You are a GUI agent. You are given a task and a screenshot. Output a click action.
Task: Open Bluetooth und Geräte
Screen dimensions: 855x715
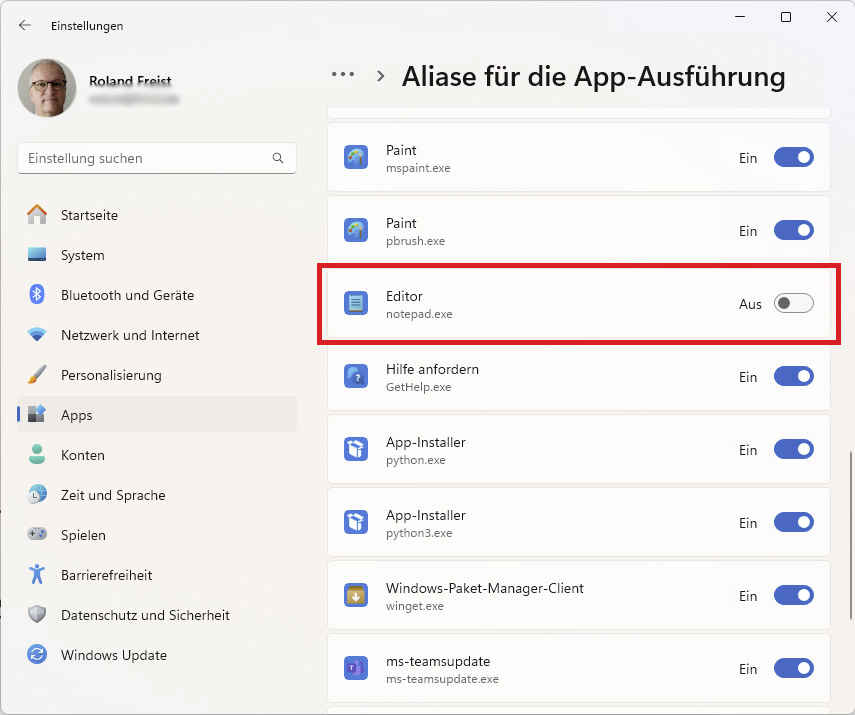coord(157,295)
